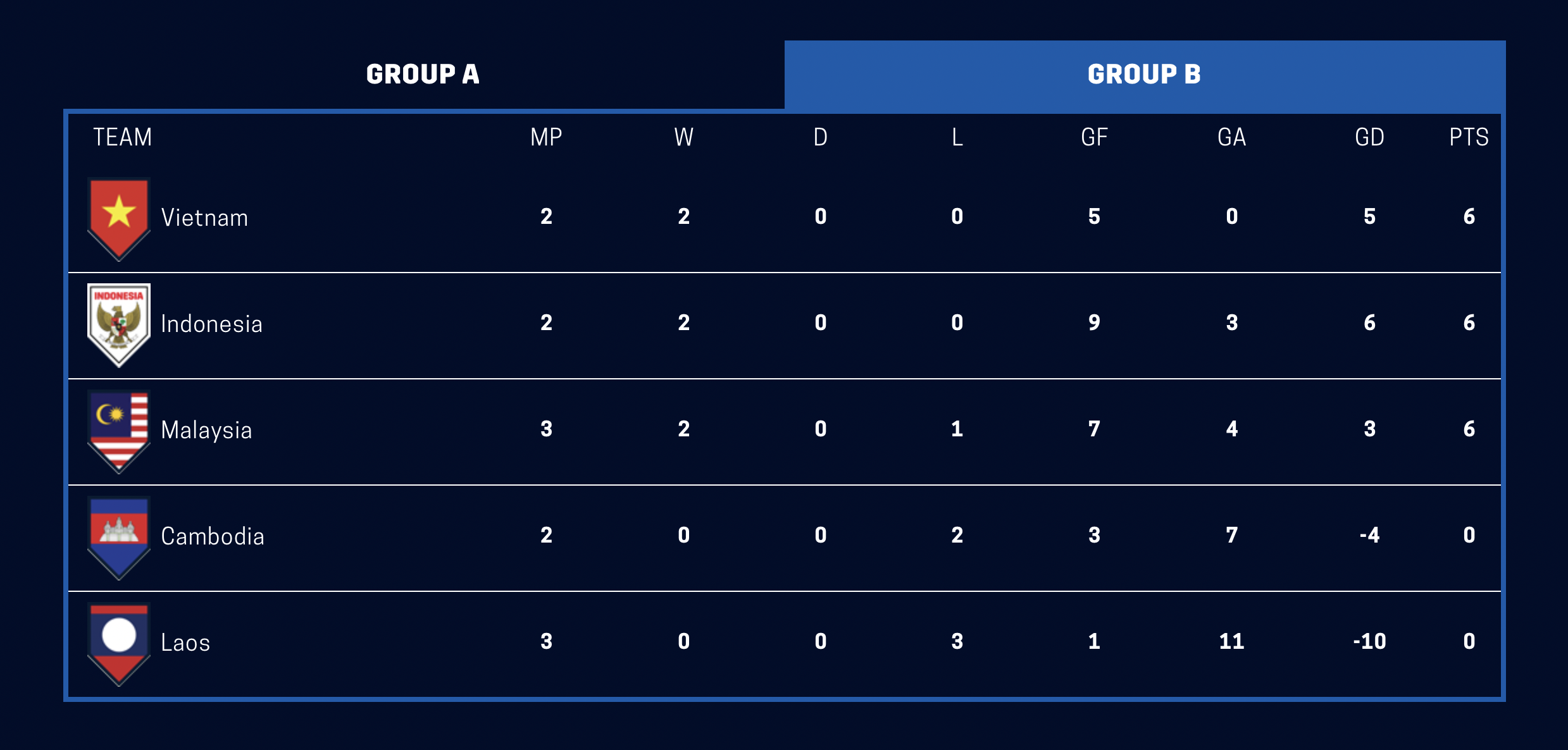Viewport: 1568px width, 750px height.
Task: Open the Malaysia team name link
Action: click(x=206, y=430)
